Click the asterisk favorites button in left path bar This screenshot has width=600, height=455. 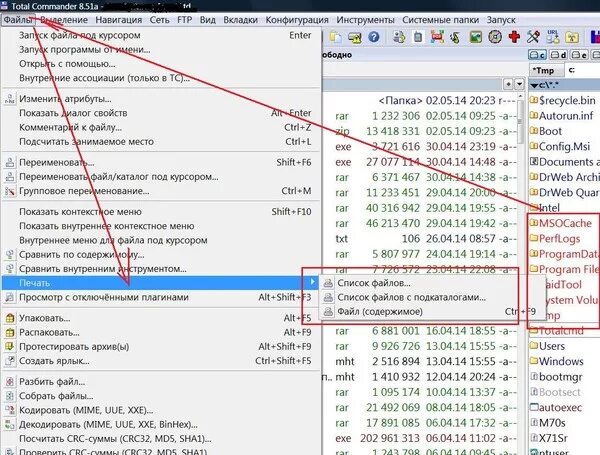coord(508,84)
